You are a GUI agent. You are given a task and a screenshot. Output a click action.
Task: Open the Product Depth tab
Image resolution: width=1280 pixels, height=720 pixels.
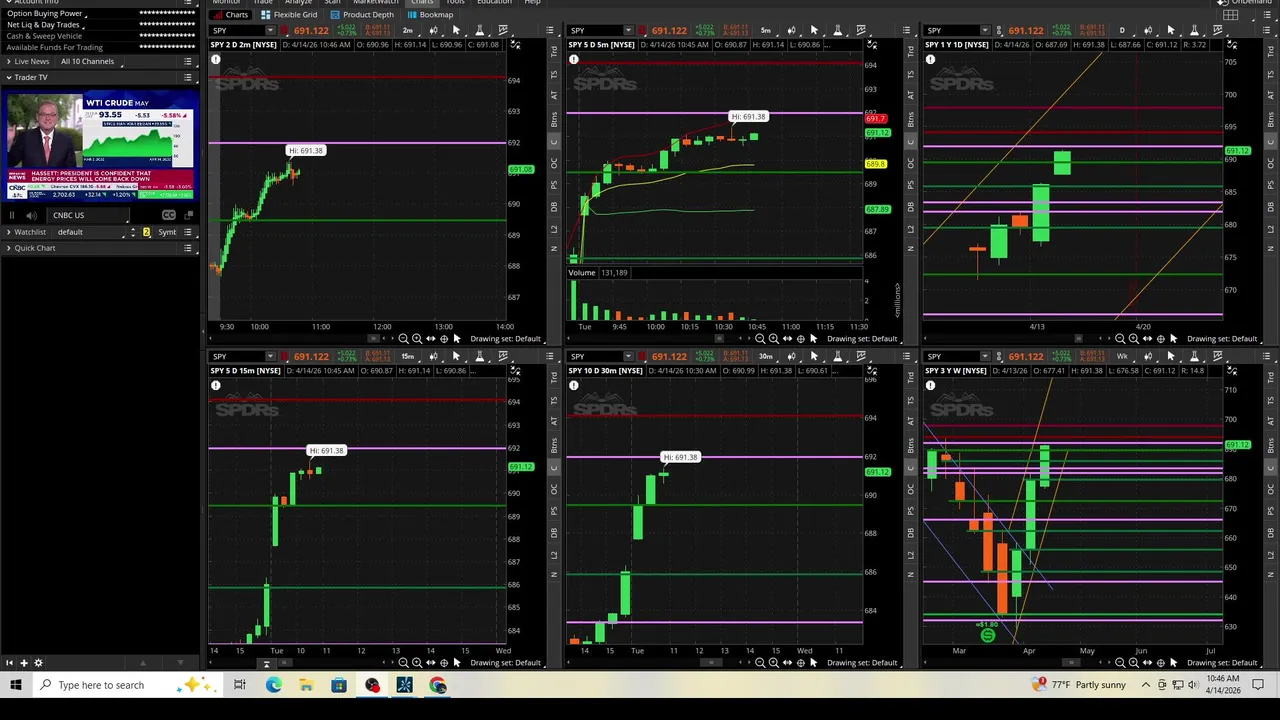click(x=362, y=14)
